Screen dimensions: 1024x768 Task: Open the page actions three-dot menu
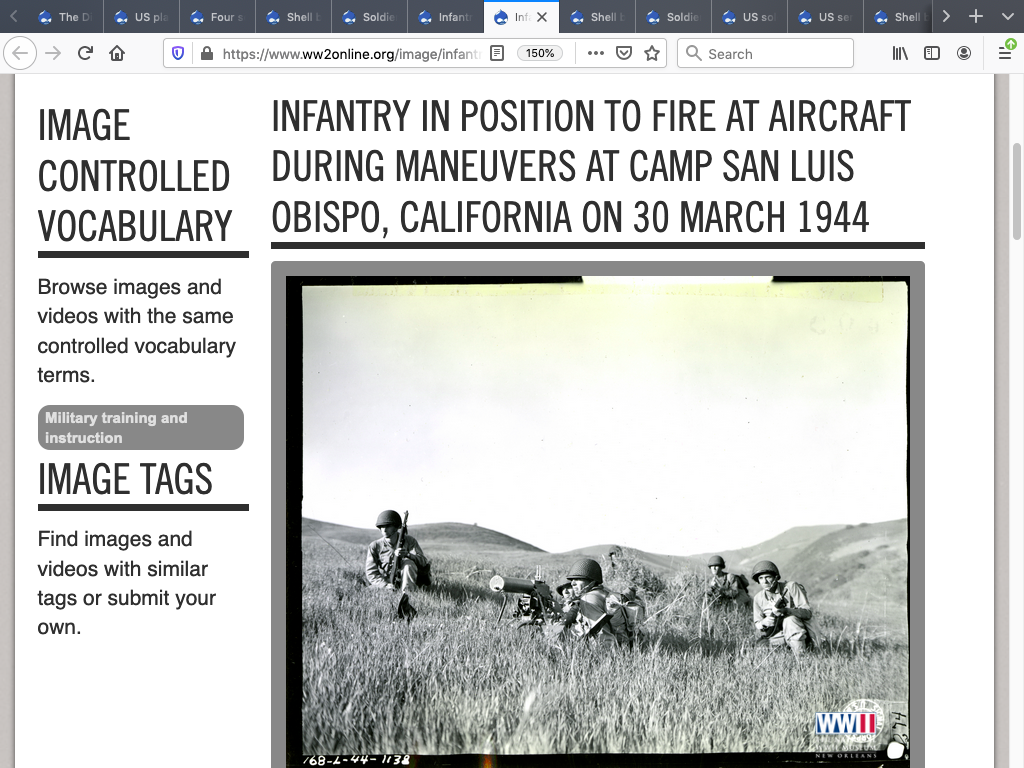[596, 54]
